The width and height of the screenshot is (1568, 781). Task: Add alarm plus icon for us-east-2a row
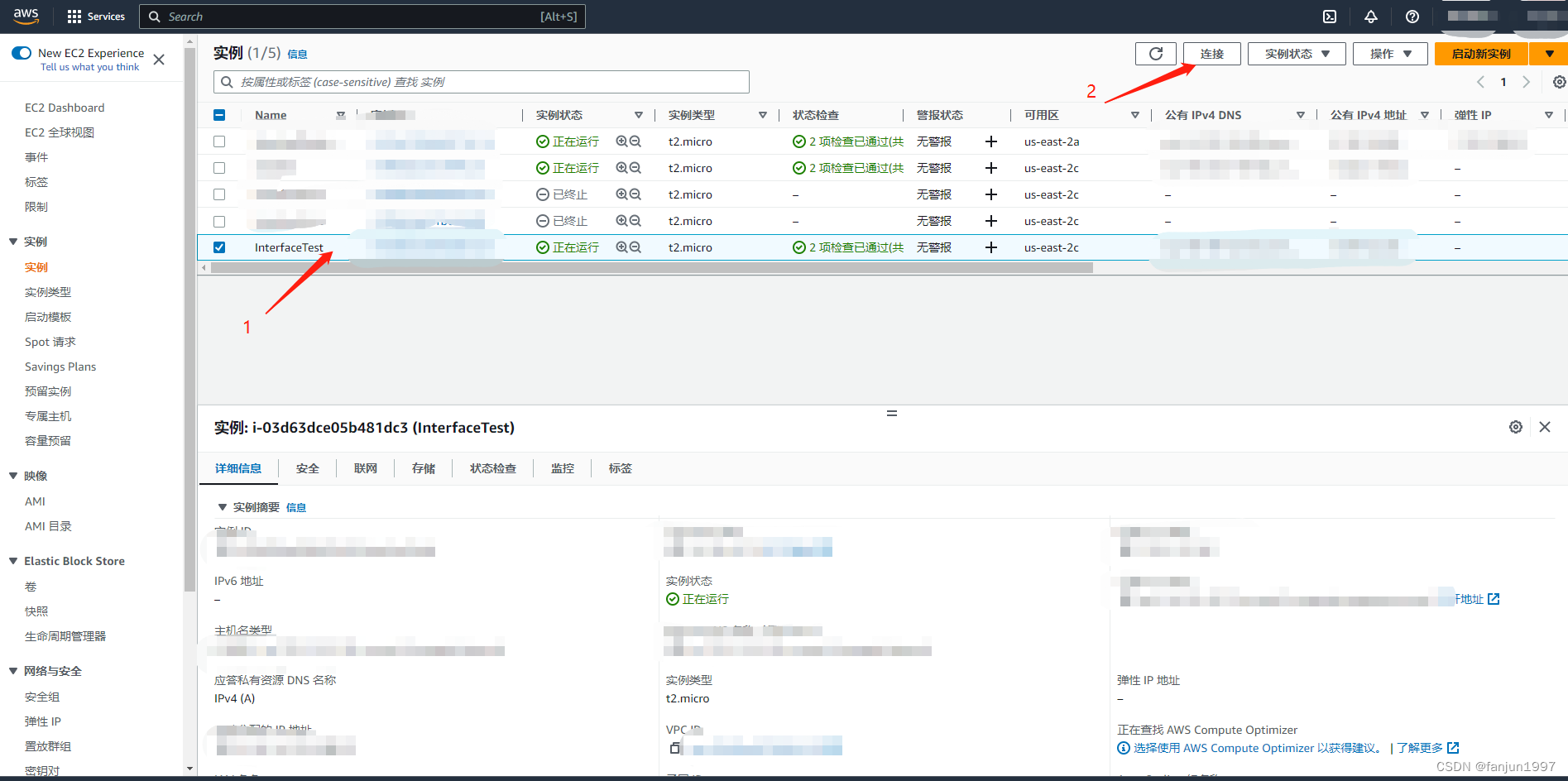pos(990,141)
